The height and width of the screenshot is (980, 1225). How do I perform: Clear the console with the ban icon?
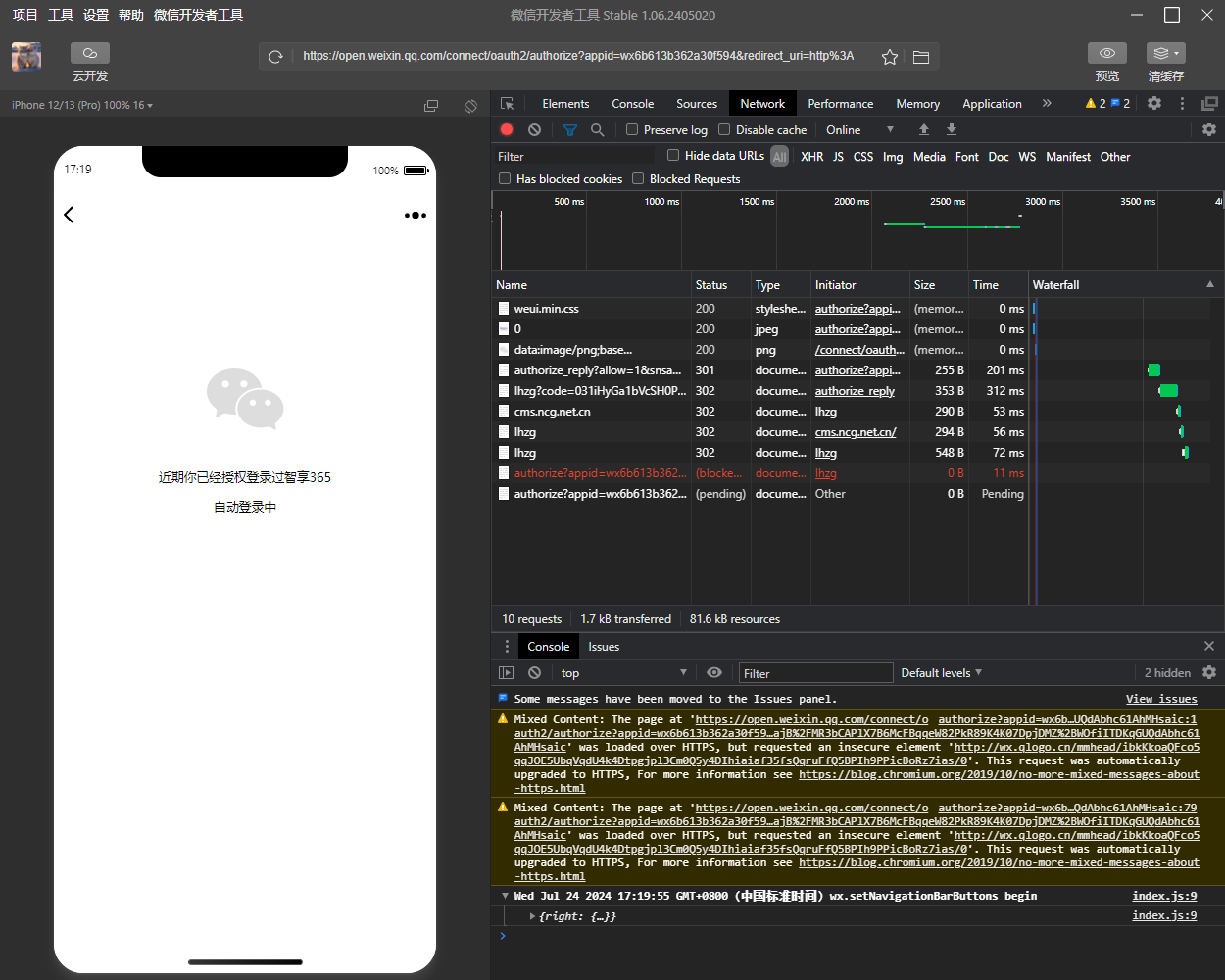(534, 673)
